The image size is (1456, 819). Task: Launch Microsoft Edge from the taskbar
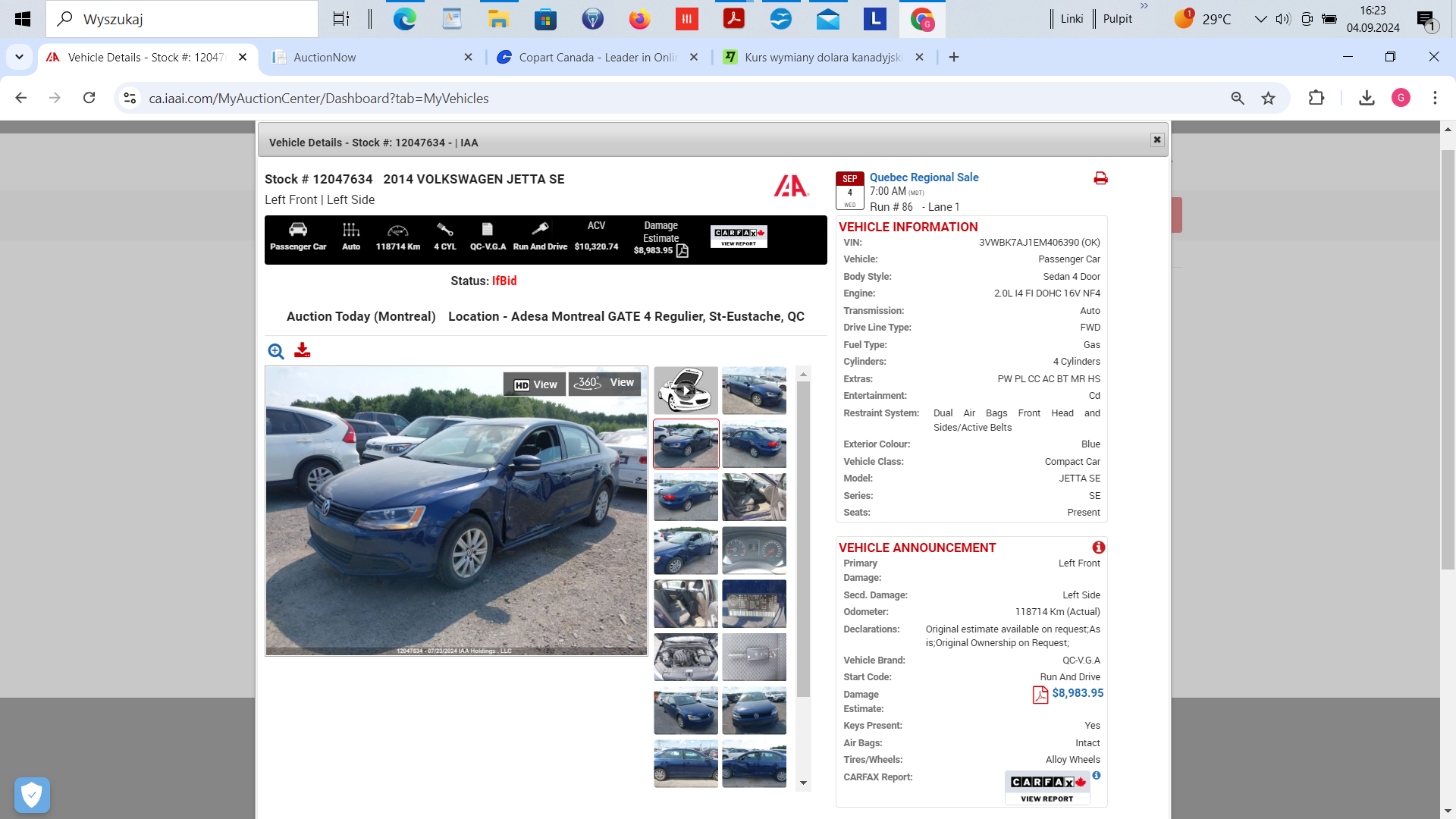[x=405, y=19]
